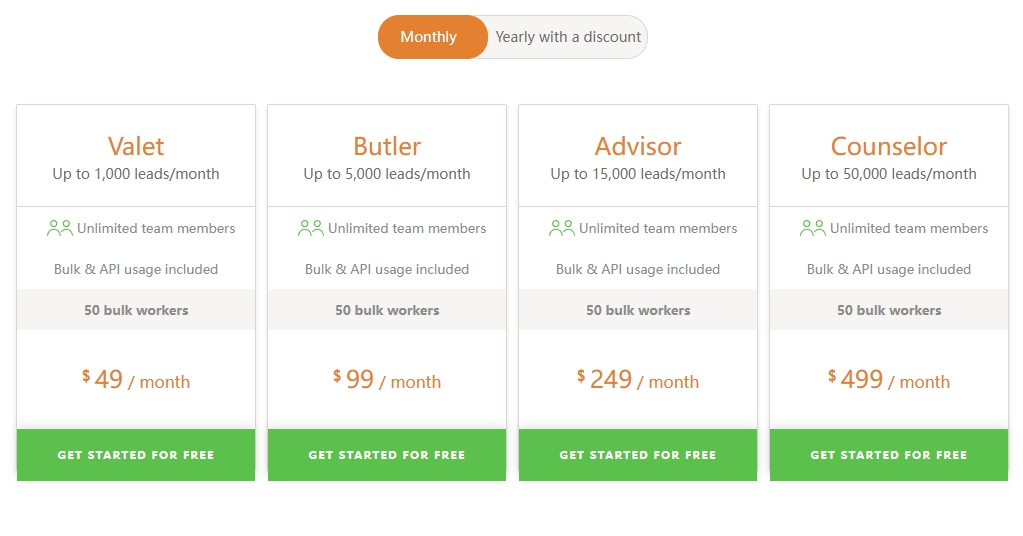Viewport: 1023px width, 536px height.
Task: Click the team members icon in Advisor plan
Action: coord(562,228)
